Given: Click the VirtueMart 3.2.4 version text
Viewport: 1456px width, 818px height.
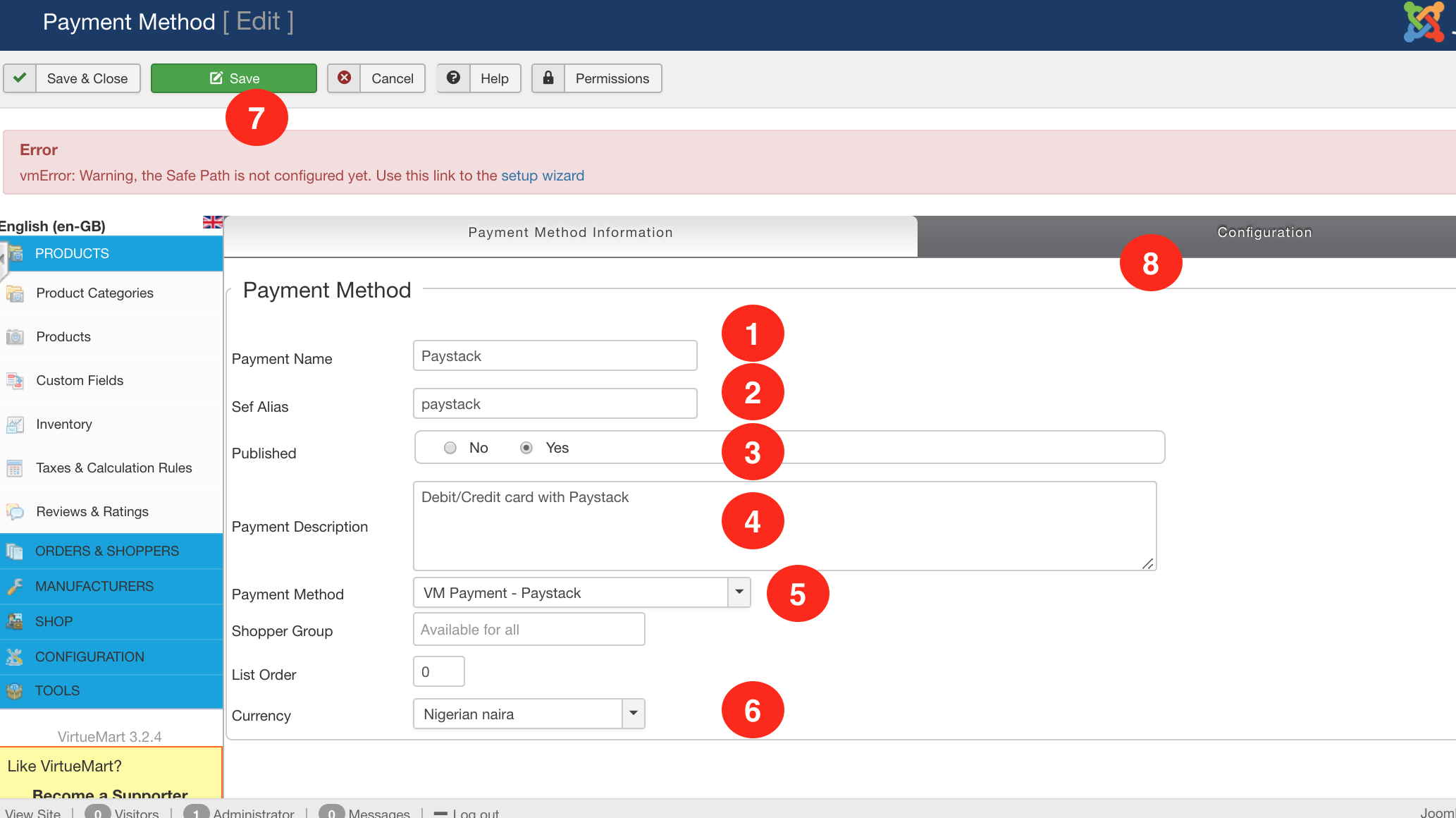Looking at the screenshot, I should click(110, 737).
